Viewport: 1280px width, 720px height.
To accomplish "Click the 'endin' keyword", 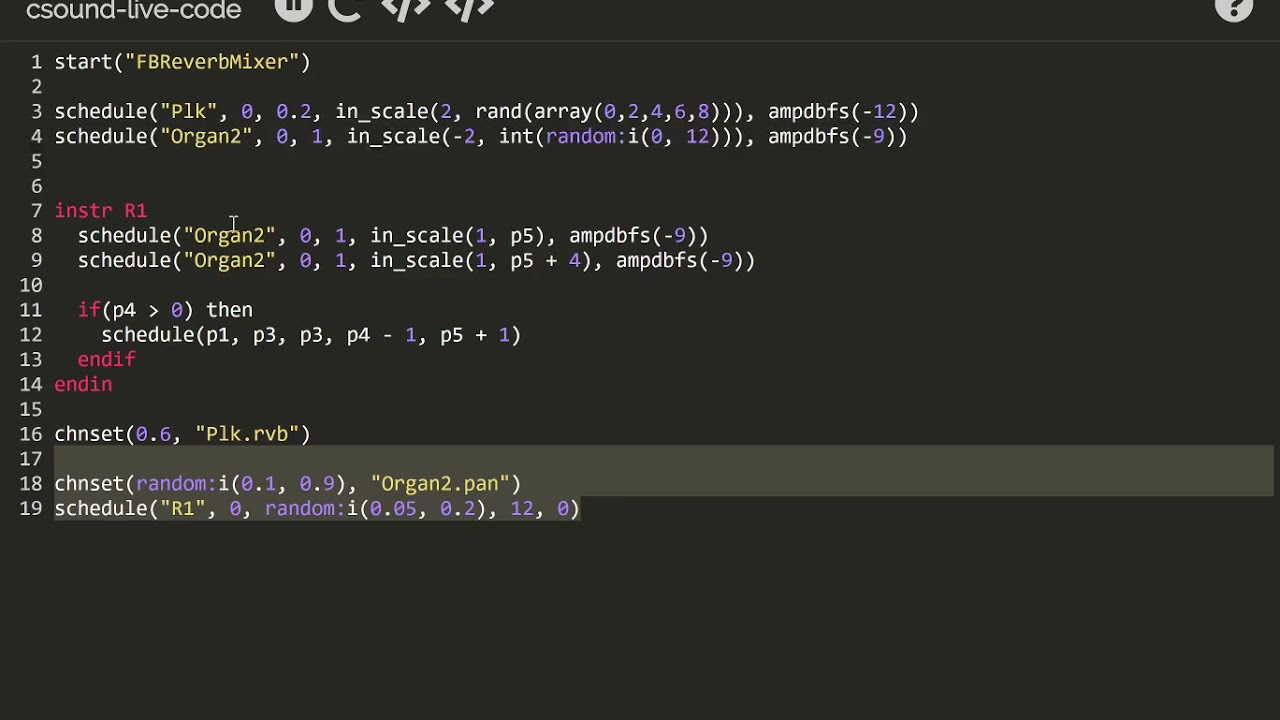I will [83, 385].
